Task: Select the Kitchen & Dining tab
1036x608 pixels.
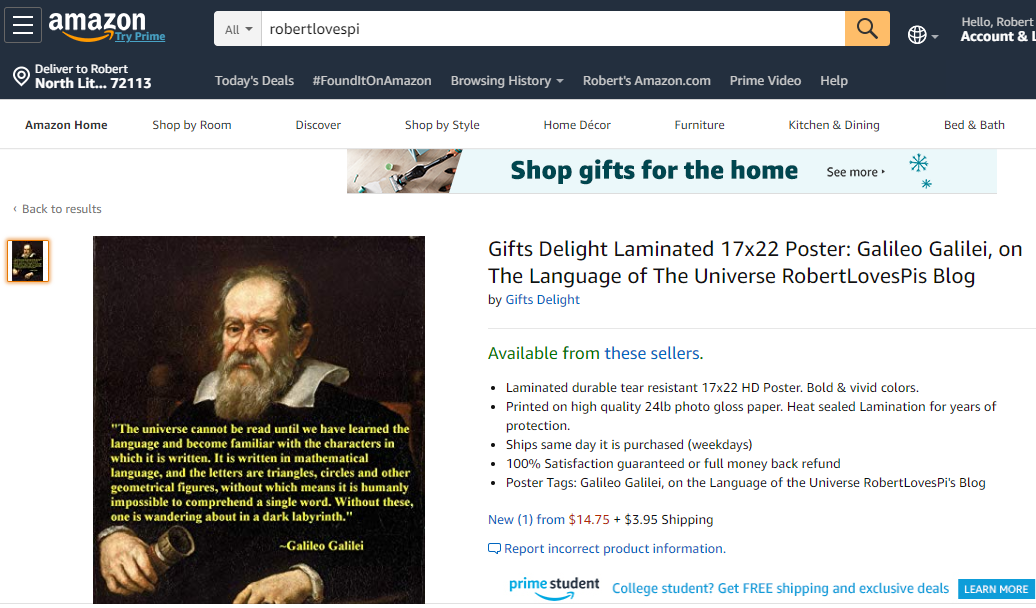Action: click(834, 125)
